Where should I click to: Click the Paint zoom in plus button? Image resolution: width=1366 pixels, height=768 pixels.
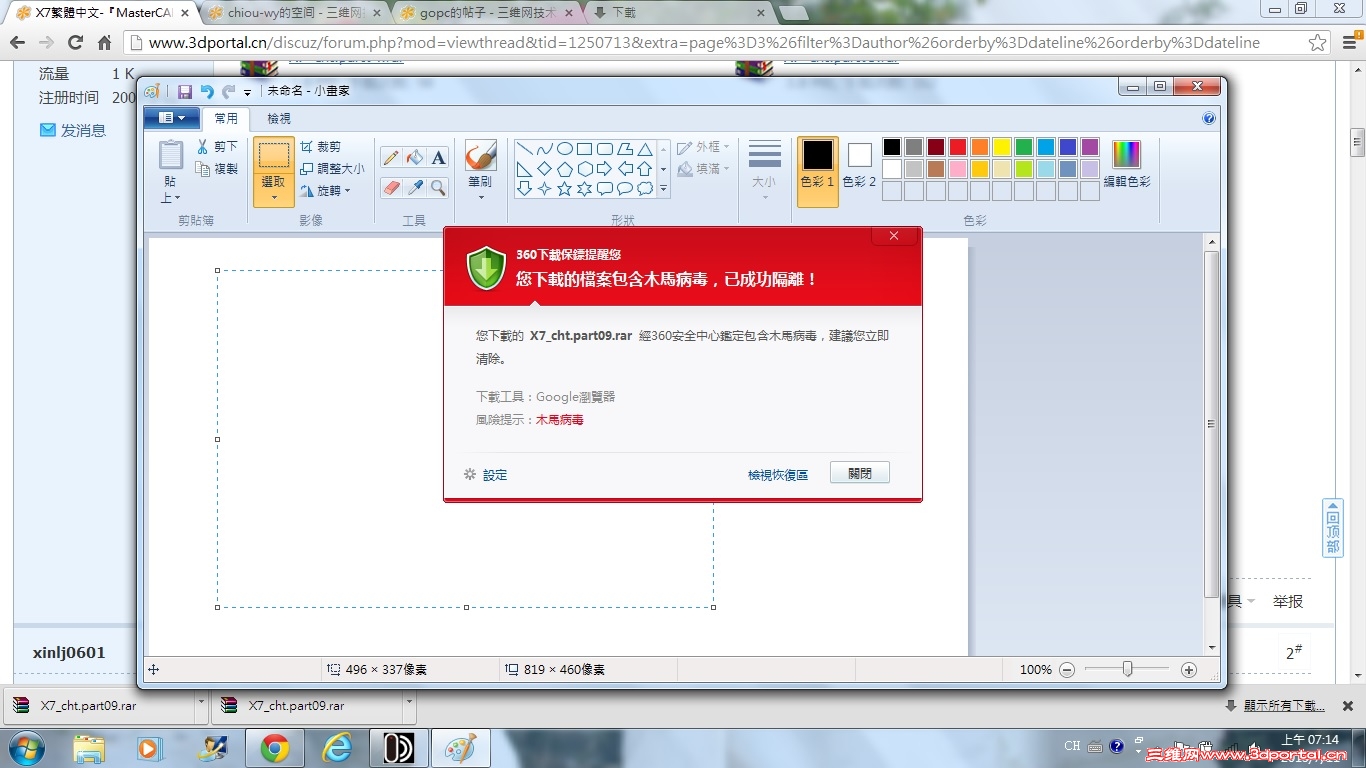(1189, 670)
